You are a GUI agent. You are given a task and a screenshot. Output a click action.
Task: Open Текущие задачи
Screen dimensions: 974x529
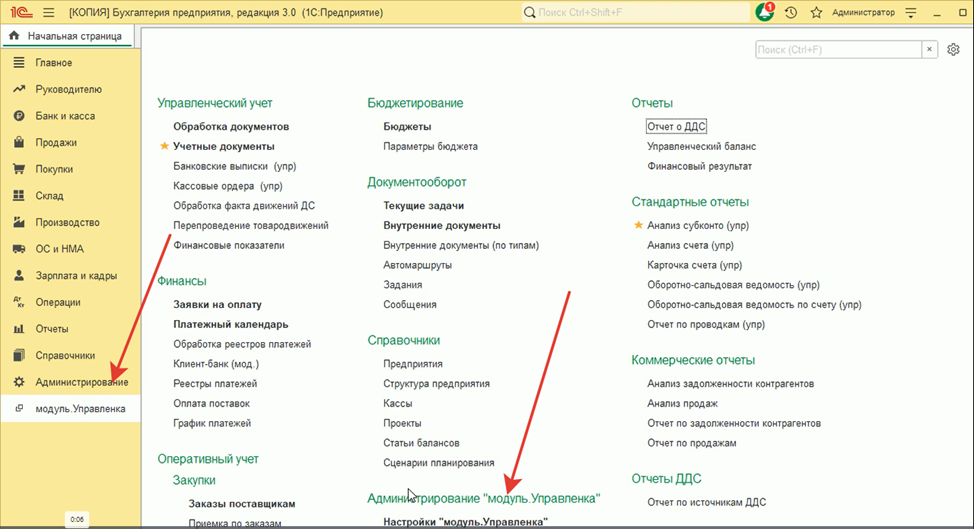coord(424,206)
